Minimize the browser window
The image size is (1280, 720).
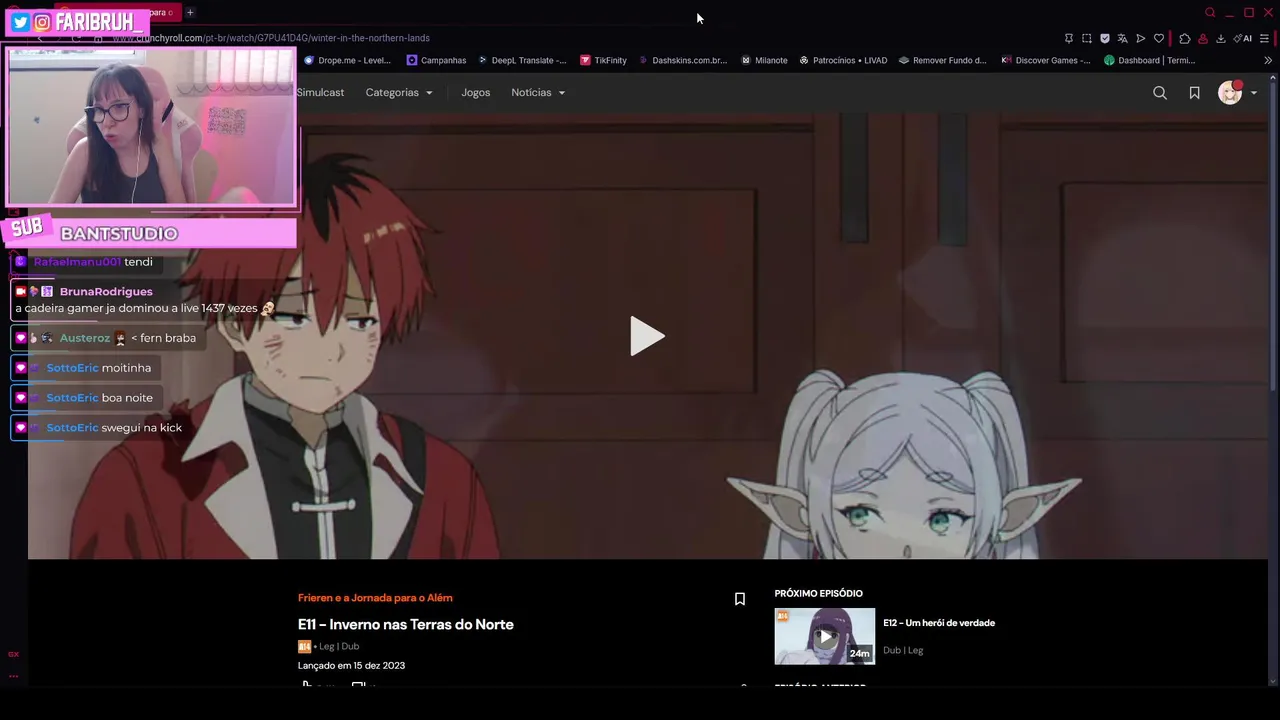pos(1230,13)
